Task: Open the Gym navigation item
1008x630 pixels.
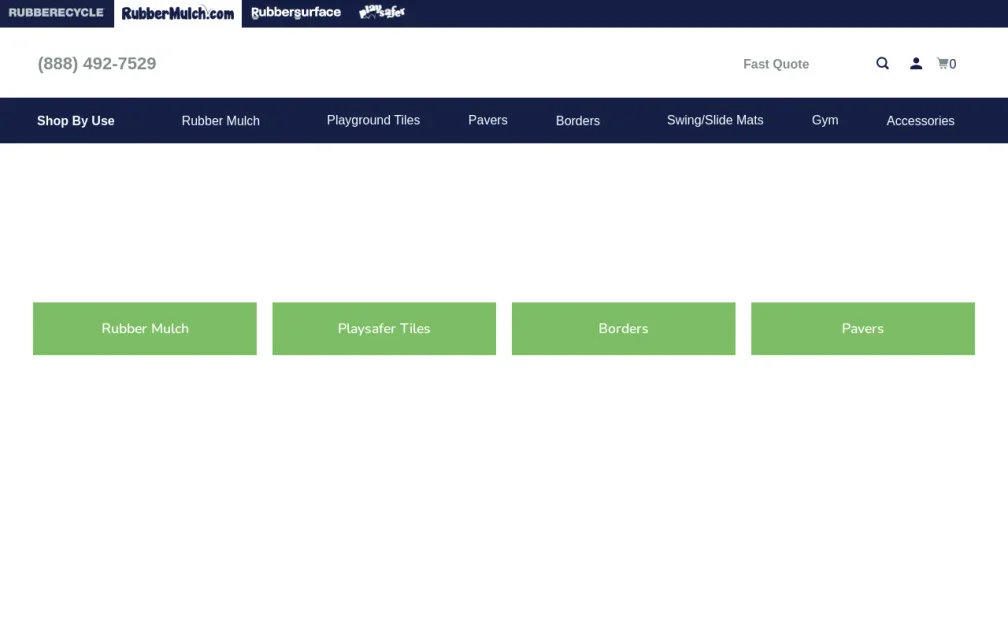Action: point(825,120)
